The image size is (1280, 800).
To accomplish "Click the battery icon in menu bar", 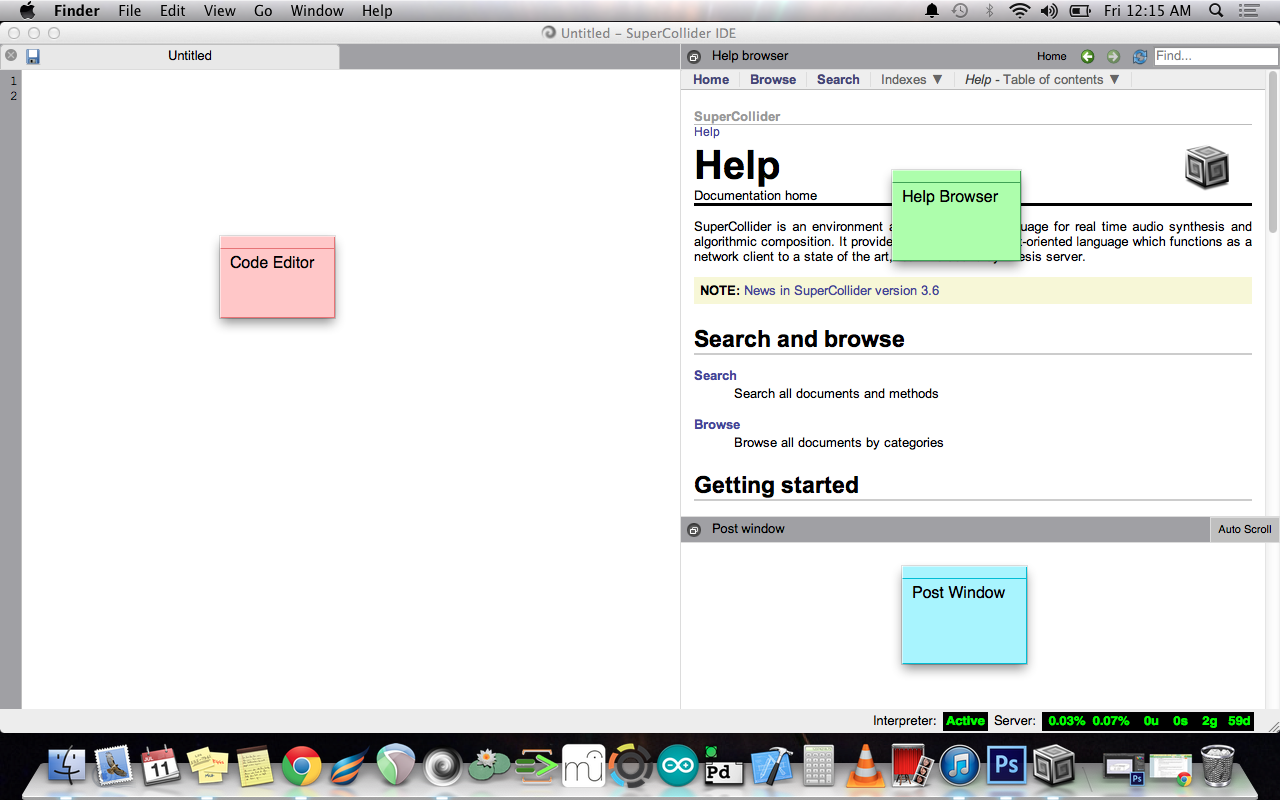I will [x=1080, y=11].
